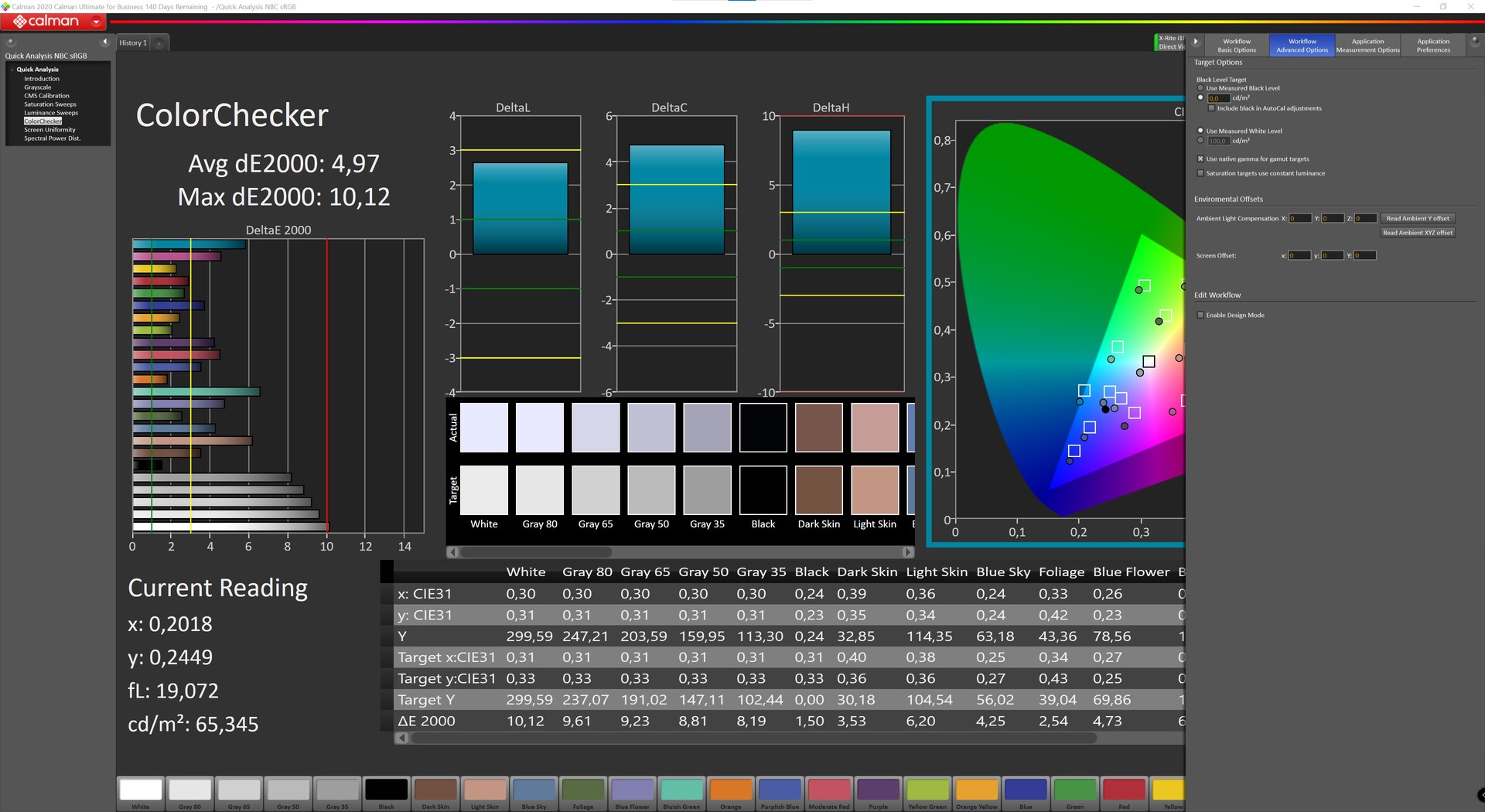Open the Application Preferences tab
This screenshot has width=1485, height=812.
tap(1432, 46)
